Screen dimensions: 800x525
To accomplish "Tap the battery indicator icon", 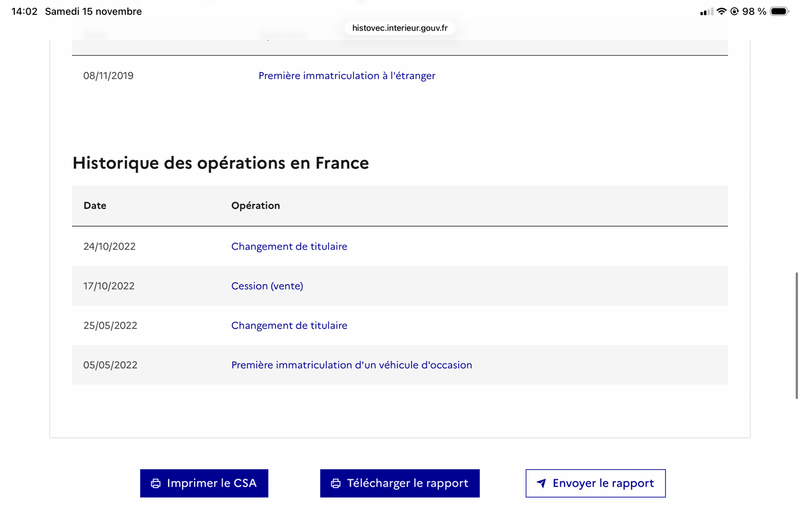I will click(779, 12).
